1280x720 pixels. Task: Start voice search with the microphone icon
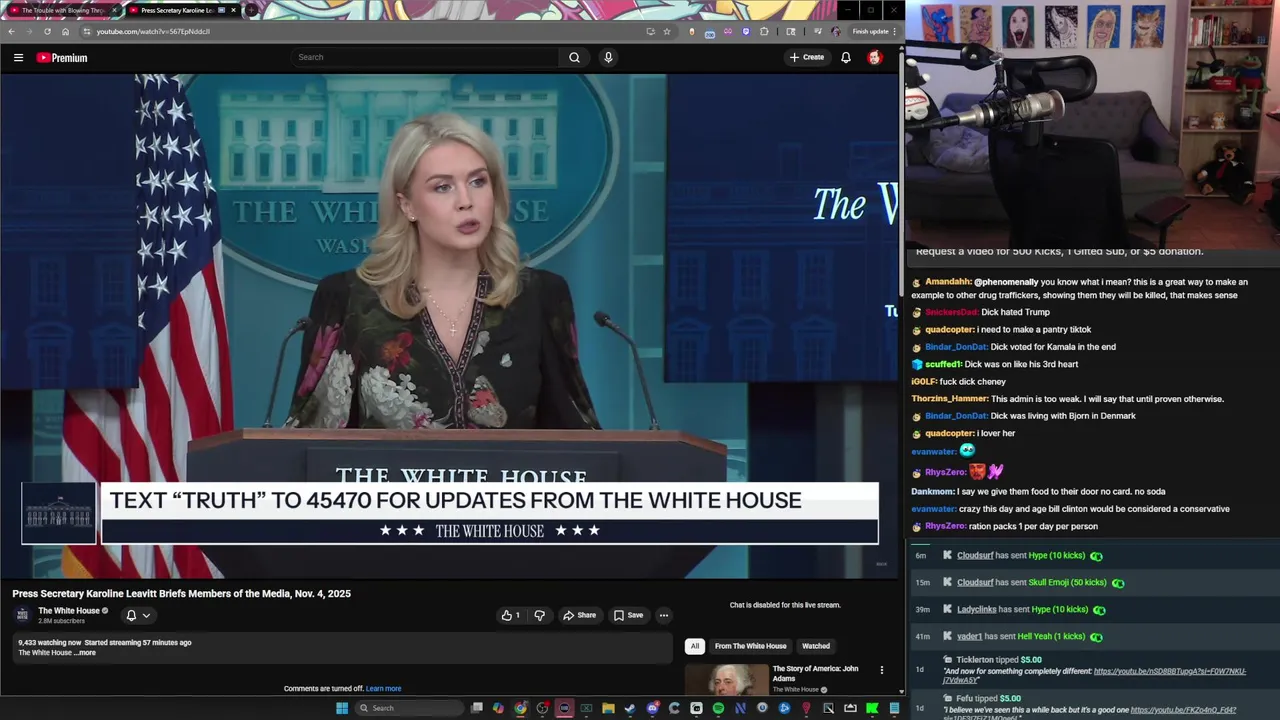click(x=607, y=57)
